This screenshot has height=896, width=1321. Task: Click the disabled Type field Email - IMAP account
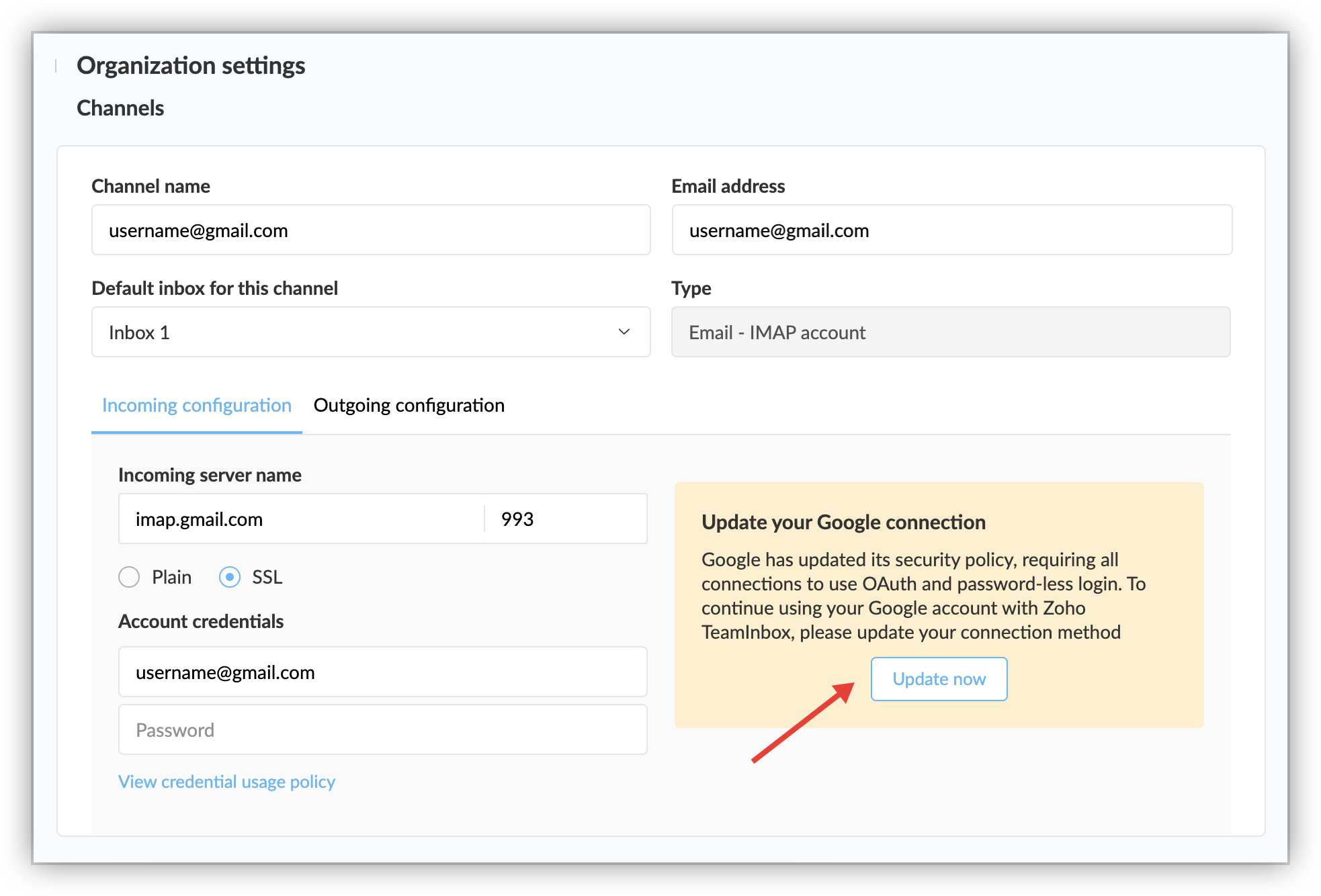point(950,332)
